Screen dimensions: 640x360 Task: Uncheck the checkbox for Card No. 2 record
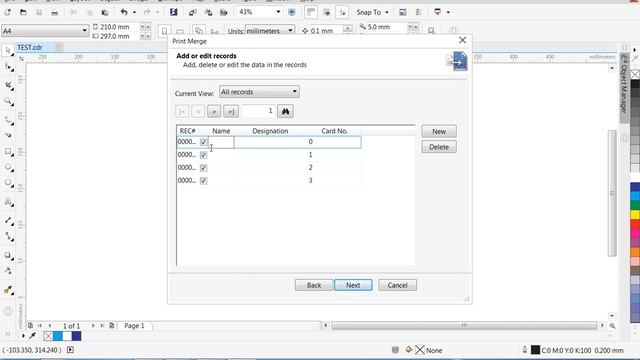click(204, 168)
